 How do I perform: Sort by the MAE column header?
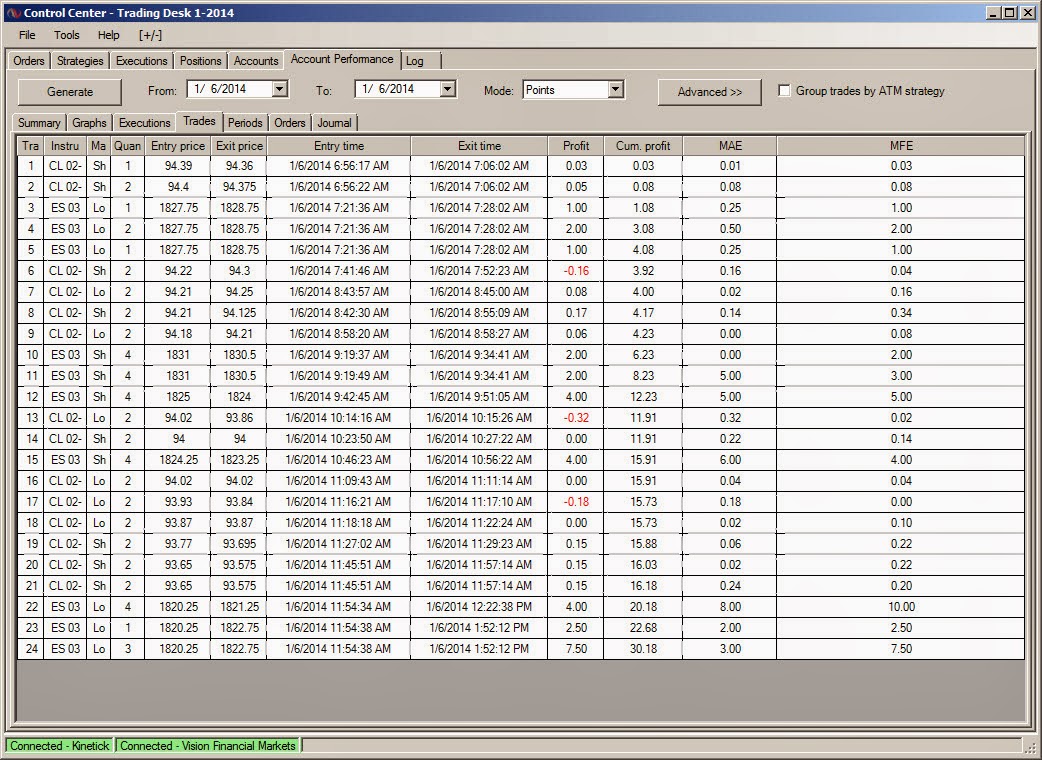pyautogui.click(x=730, y=146)
